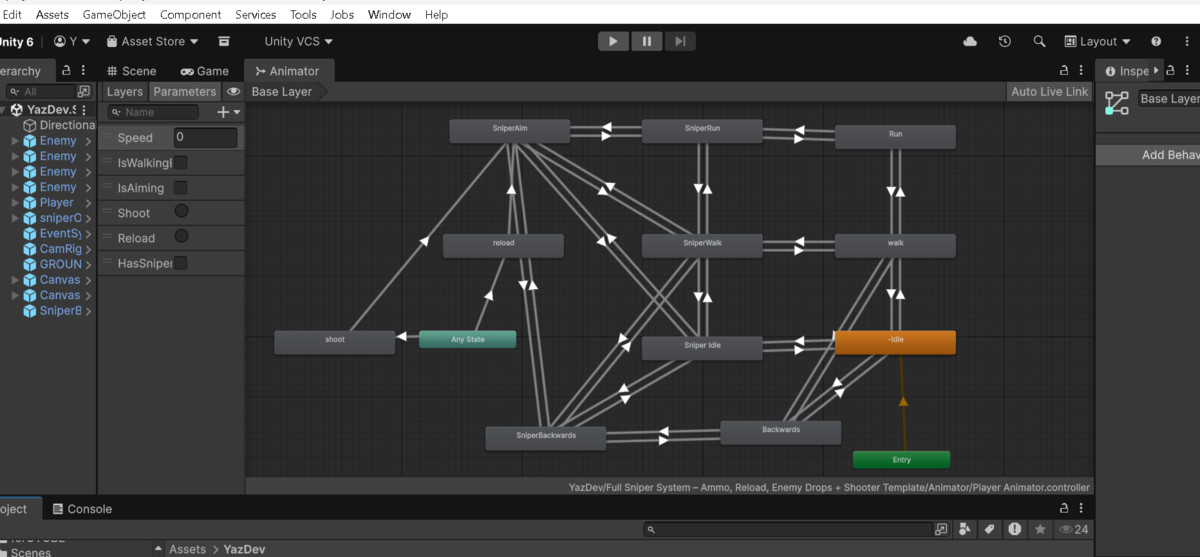Select the SniperAim state node
Viewport: 1200px width, 557px height.
click(x=510, y=131)
